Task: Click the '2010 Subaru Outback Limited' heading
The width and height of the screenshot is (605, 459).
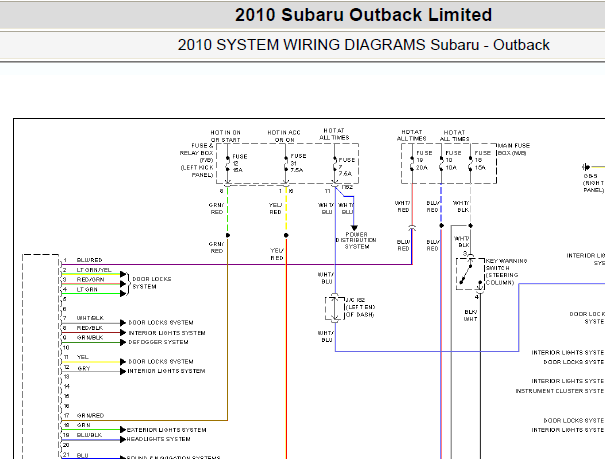Action: pos(363,15)
